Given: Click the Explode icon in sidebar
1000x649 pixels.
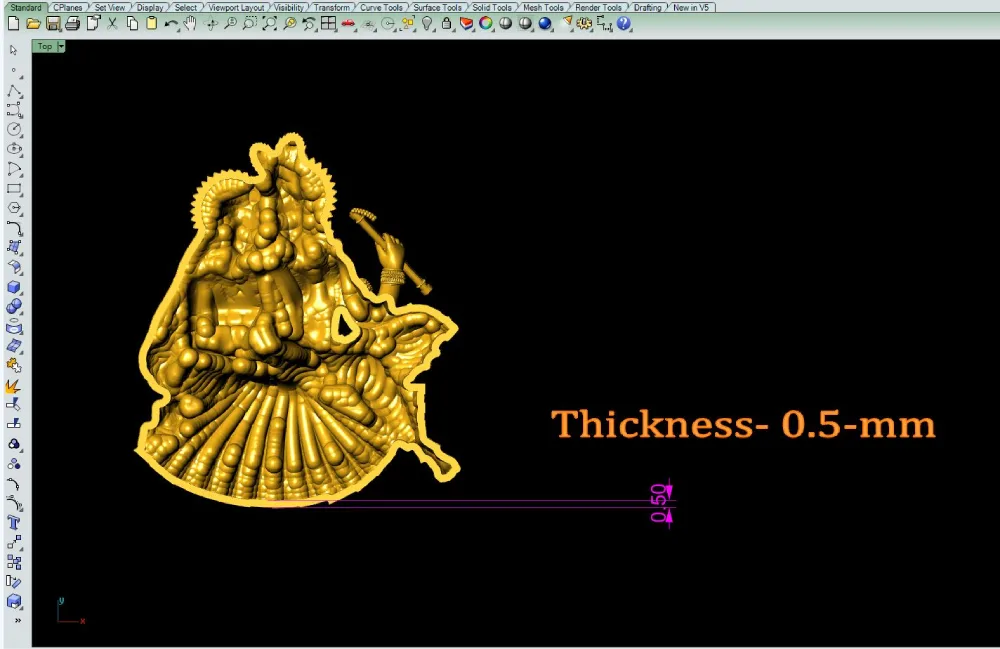Looking at the screenshot, I should (x=13, y=386).
